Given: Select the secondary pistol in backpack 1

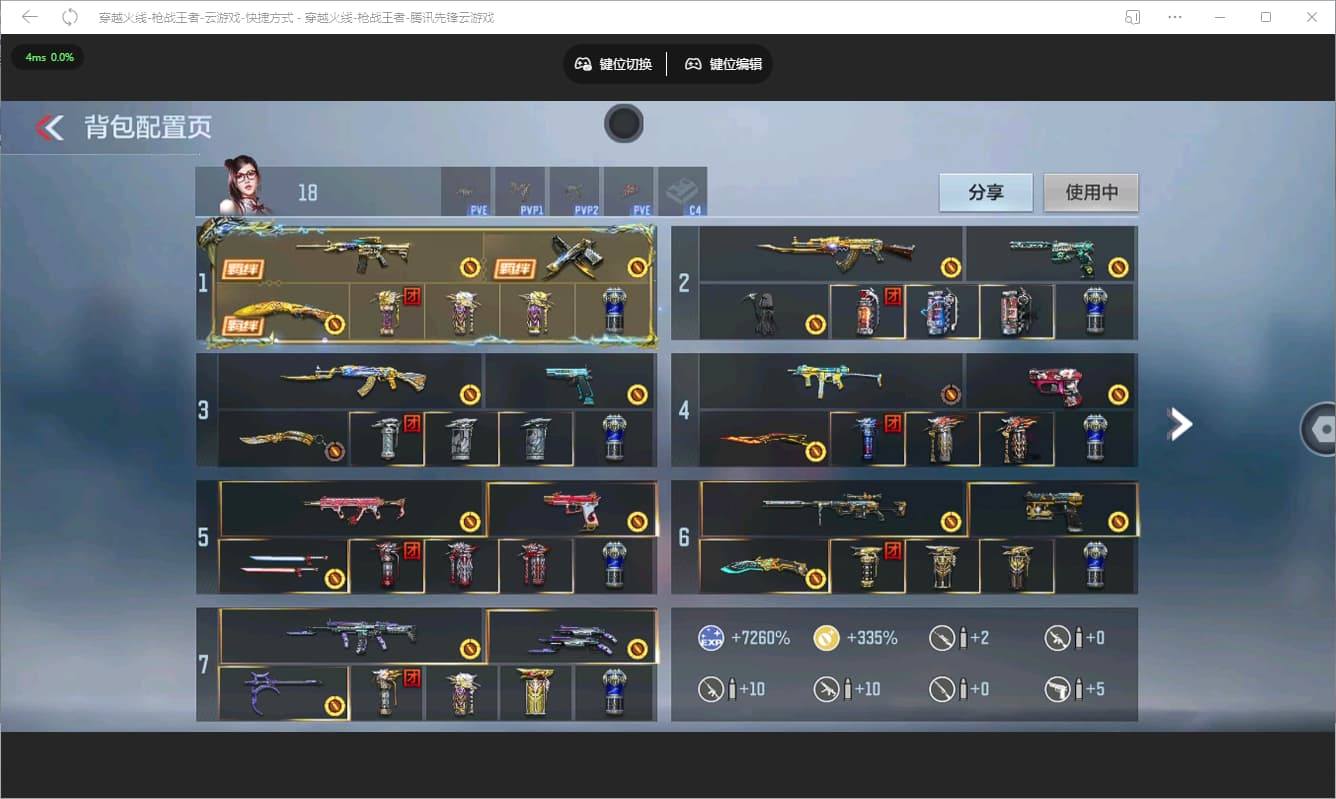Looking at the screenshot, I should (x=570, y=256).
